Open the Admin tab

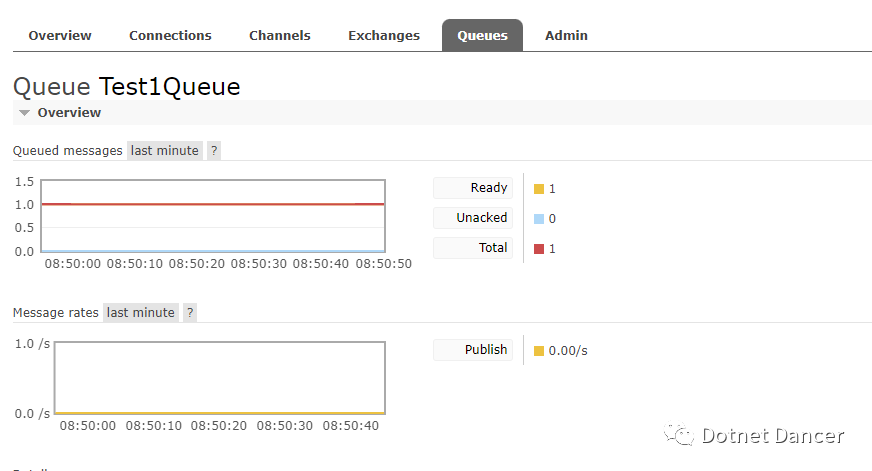pos(566,35)
